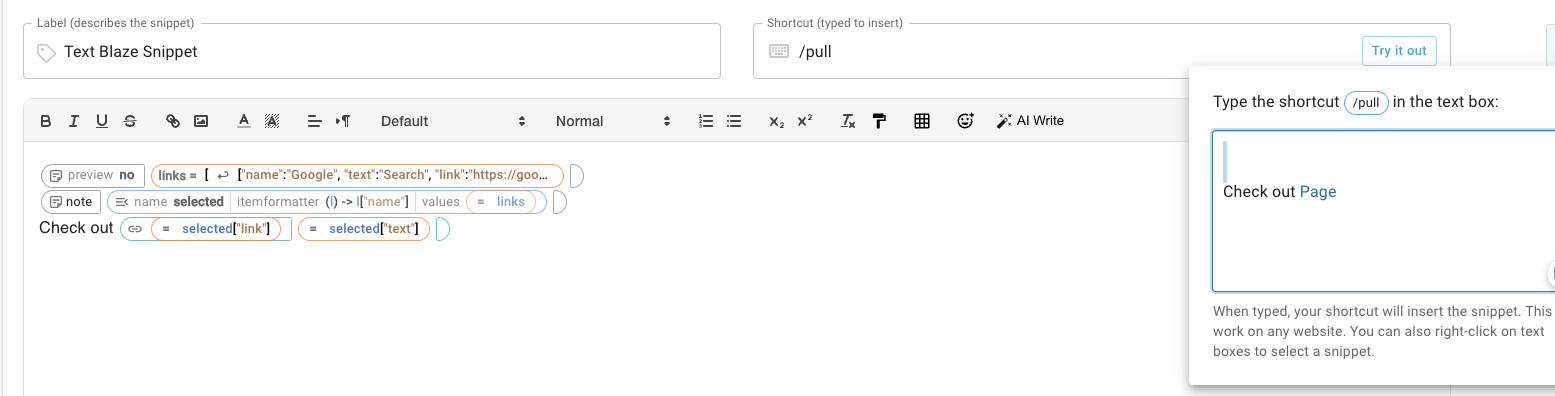Apply superscript formatting
The width and height of the screenshot is (1555, 396).
pyautogui.click(x=805, y=121)
